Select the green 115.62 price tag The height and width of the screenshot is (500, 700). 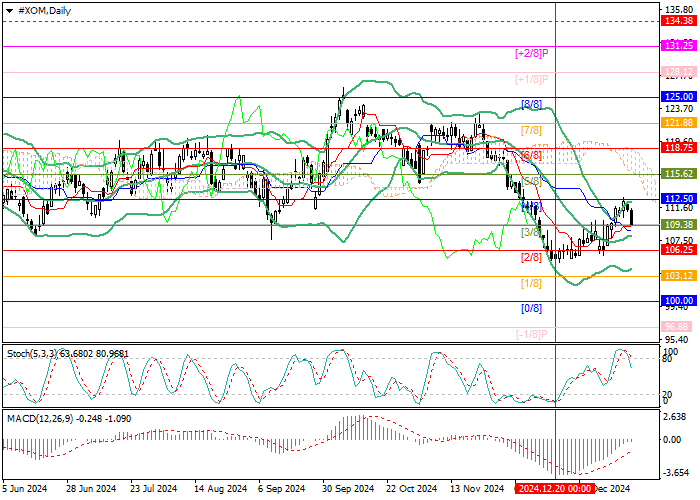click(679, 174)
